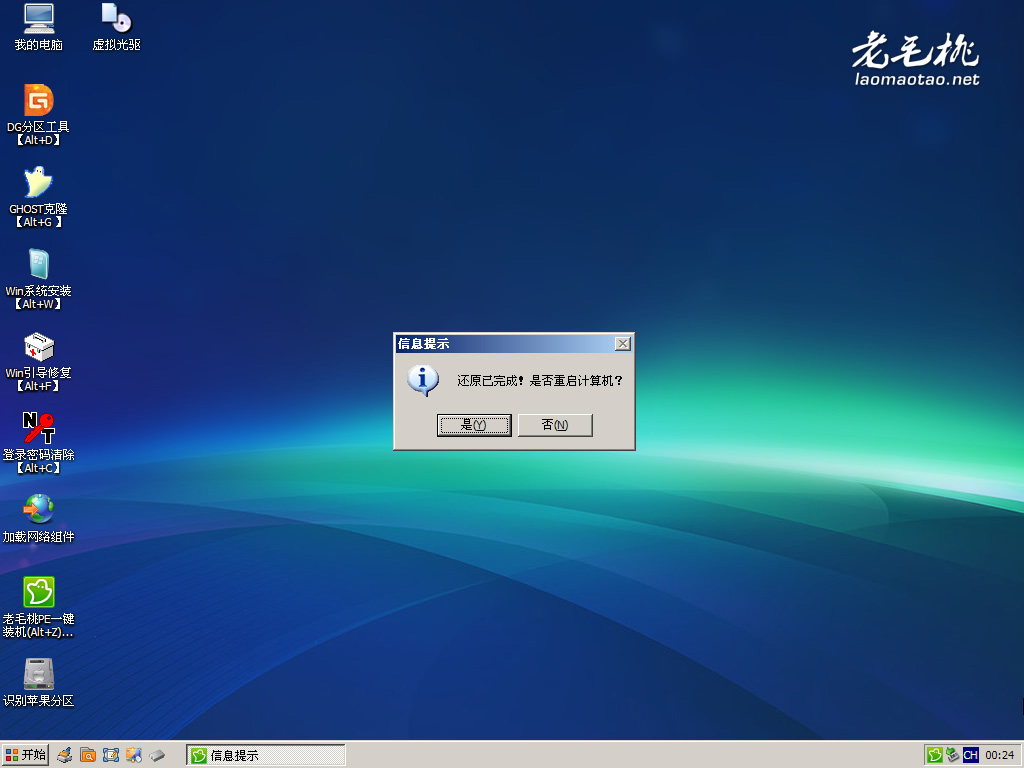This screenshot has width=1024, height=768.
Task: Click the folder-search quick launch icon
Action: [87, 755]
